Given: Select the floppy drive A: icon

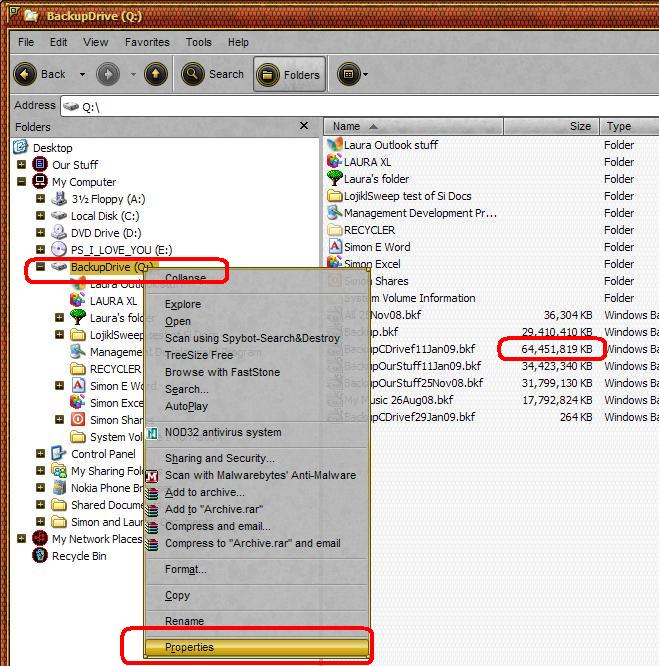Looking at the screenshot, I should (59, 199).
